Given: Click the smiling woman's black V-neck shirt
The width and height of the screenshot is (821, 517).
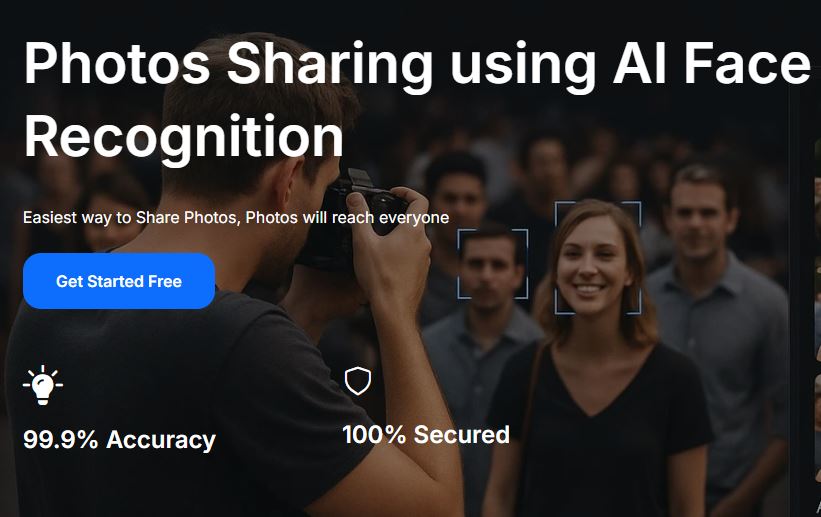Looking at the screenshot, I should [597, 430].
